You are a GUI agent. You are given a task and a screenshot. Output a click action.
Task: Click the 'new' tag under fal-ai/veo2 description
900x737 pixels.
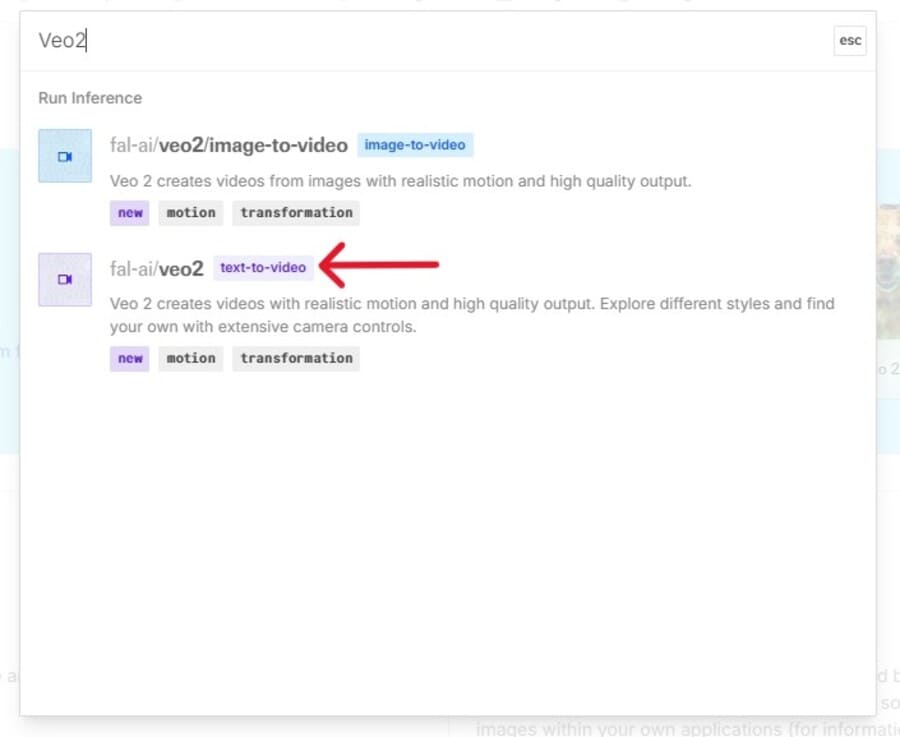pyautogui.click(x=130, y=359)
